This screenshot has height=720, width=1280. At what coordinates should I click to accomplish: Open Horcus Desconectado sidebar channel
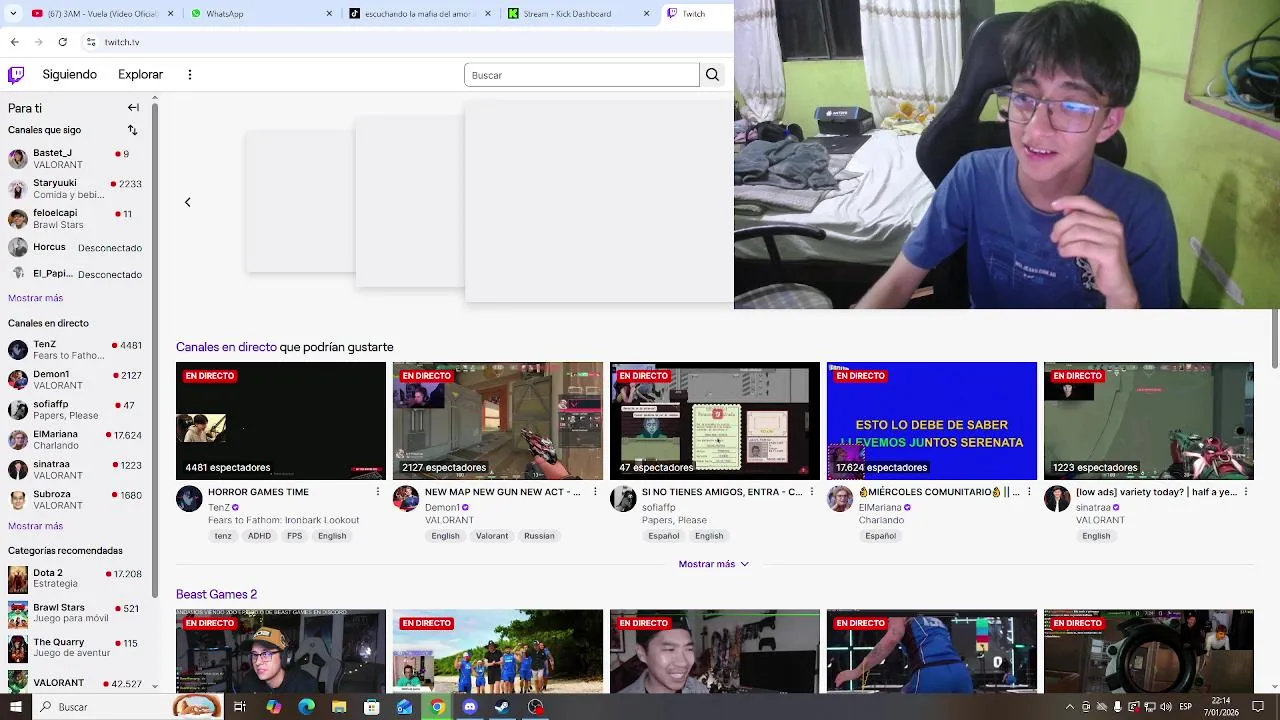point(76,247)
